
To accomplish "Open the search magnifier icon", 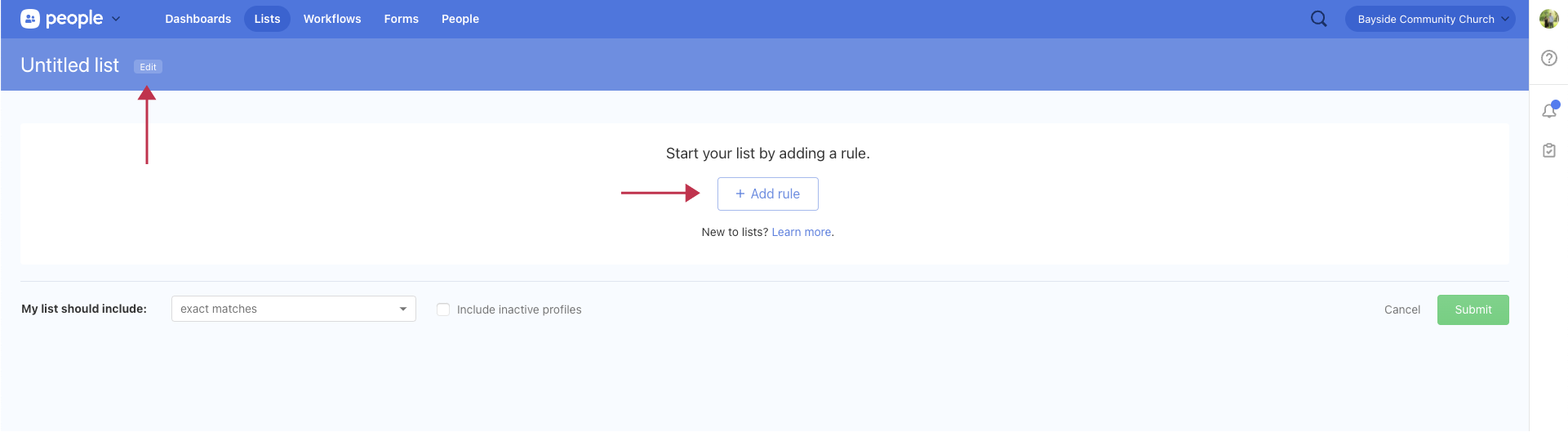I will click(1318, 19).
